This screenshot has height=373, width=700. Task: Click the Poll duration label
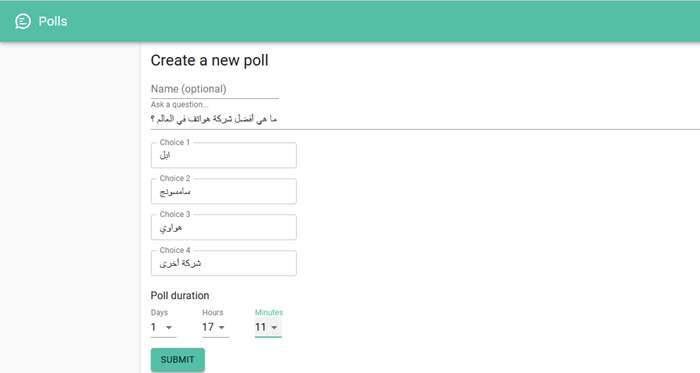pyautogui.click(x=180, y=295)
